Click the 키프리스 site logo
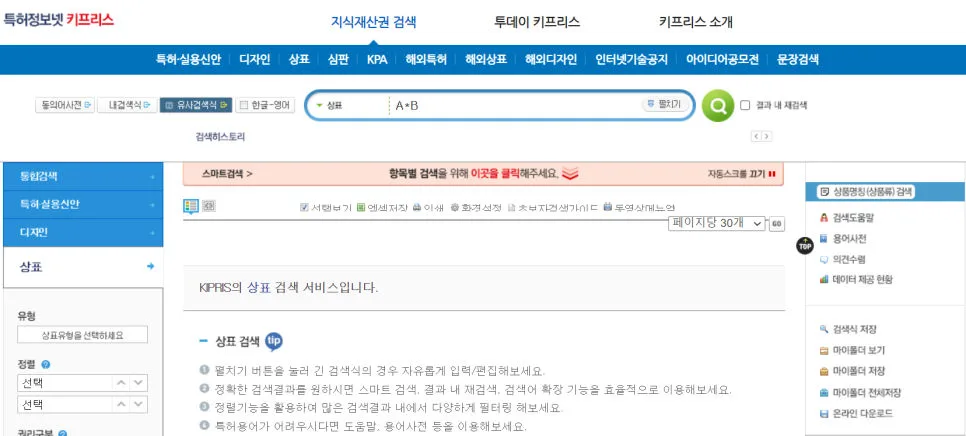 click(x=59, y=20)
